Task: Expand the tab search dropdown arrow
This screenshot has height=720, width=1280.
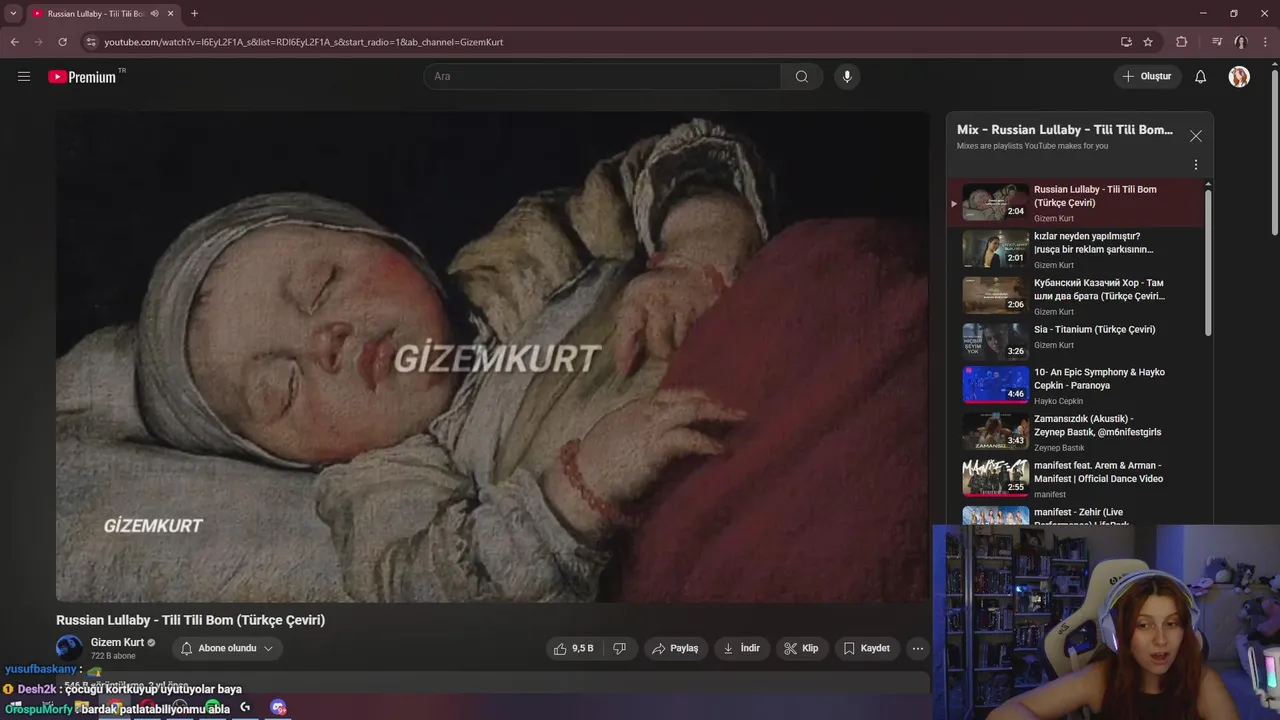Action: 13,14
